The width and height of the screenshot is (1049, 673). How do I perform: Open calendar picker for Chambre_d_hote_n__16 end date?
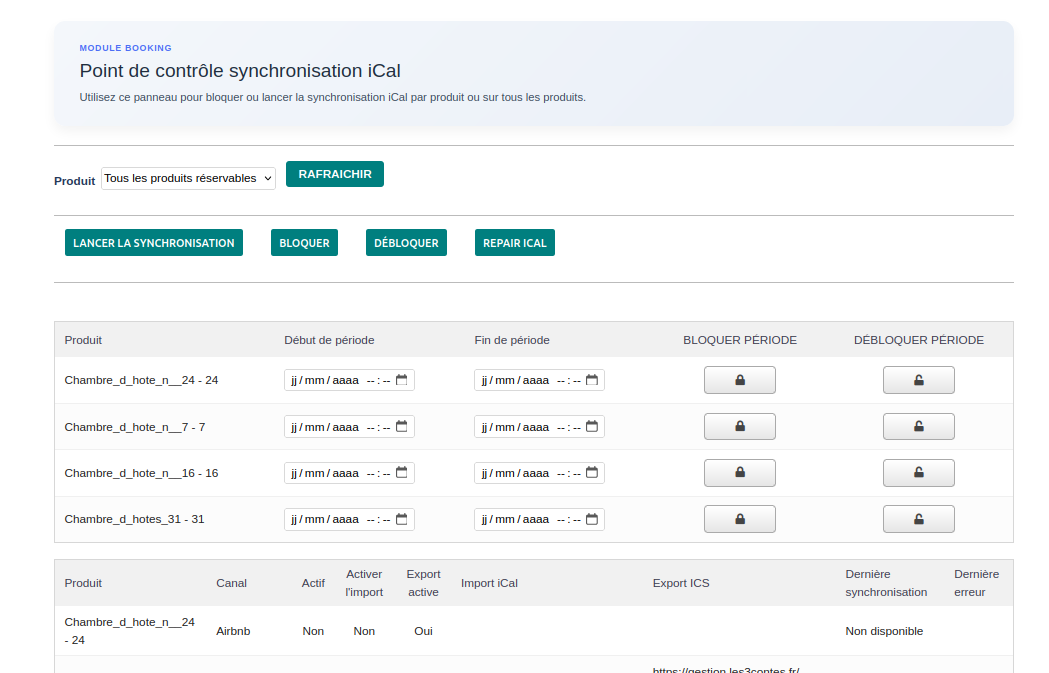[592, 473]
